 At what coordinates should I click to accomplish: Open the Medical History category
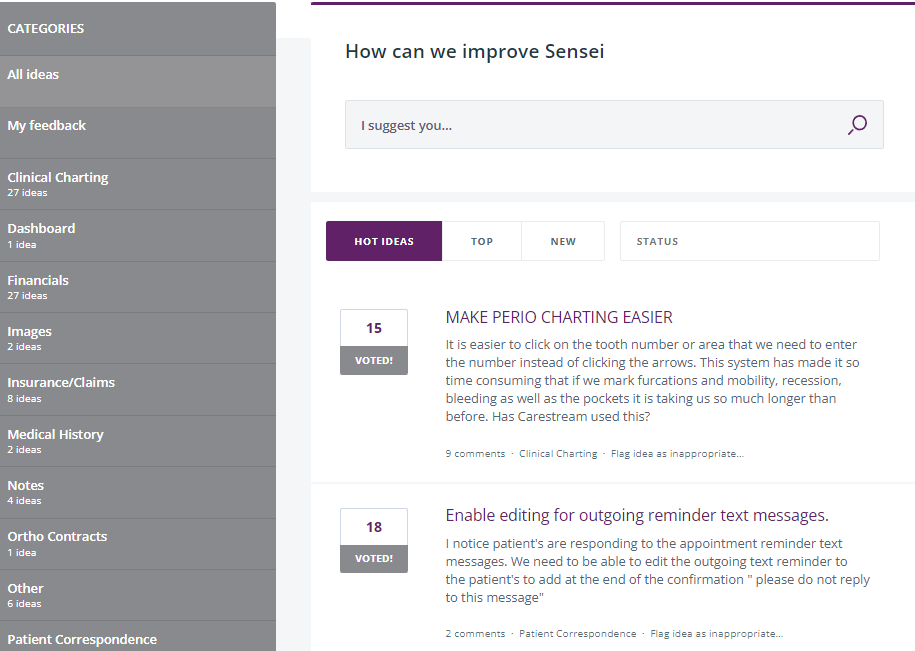138,441
